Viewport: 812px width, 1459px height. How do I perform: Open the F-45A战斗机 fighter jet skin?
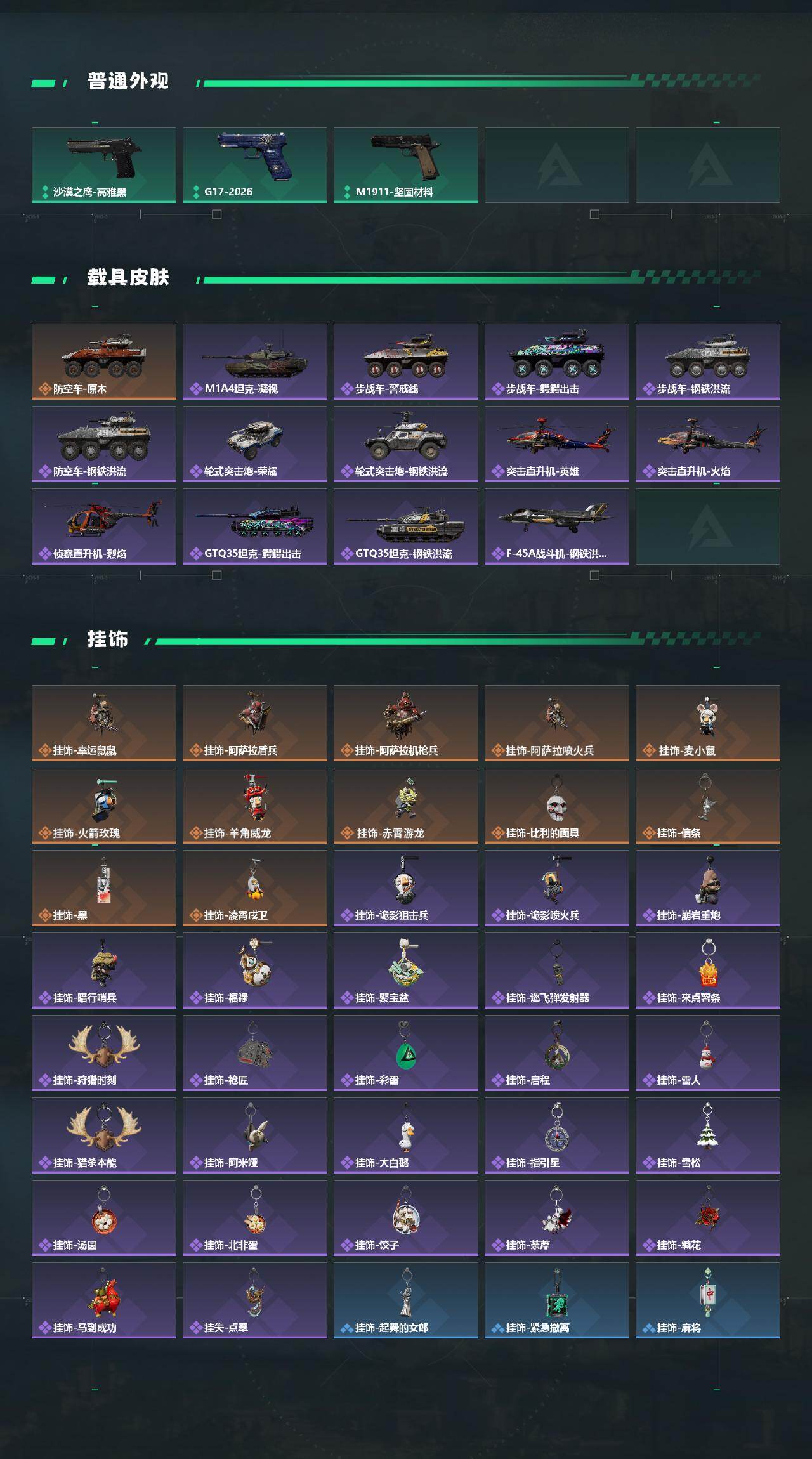557,527
